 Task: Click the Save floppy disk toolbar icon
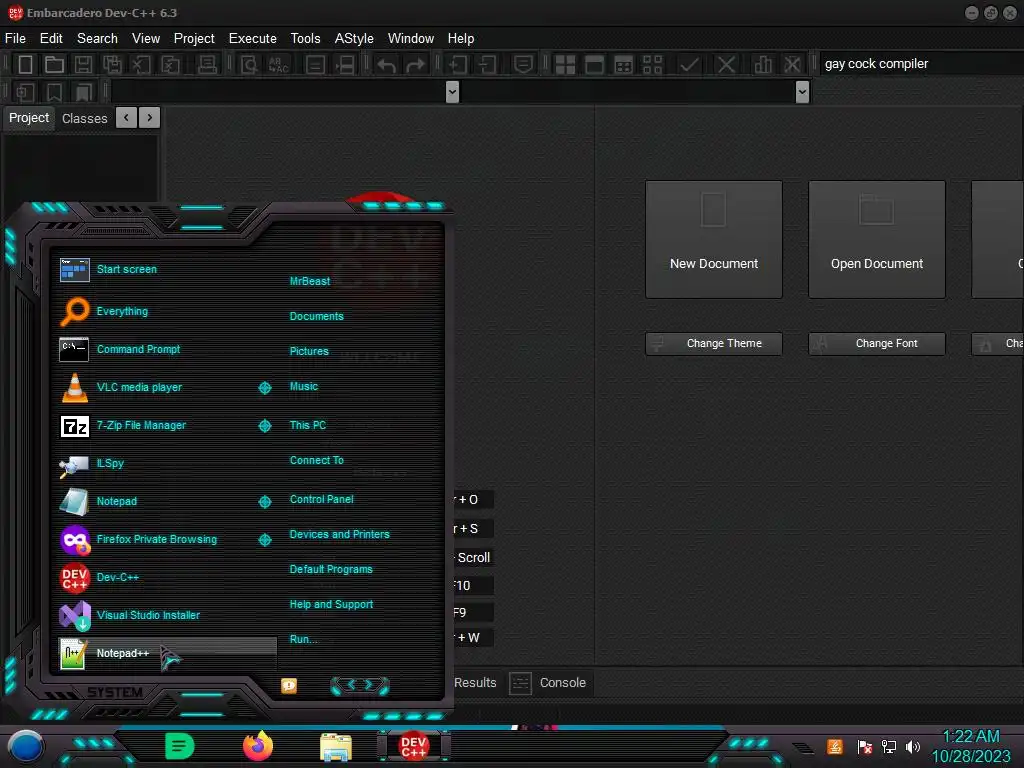[83, 64]
